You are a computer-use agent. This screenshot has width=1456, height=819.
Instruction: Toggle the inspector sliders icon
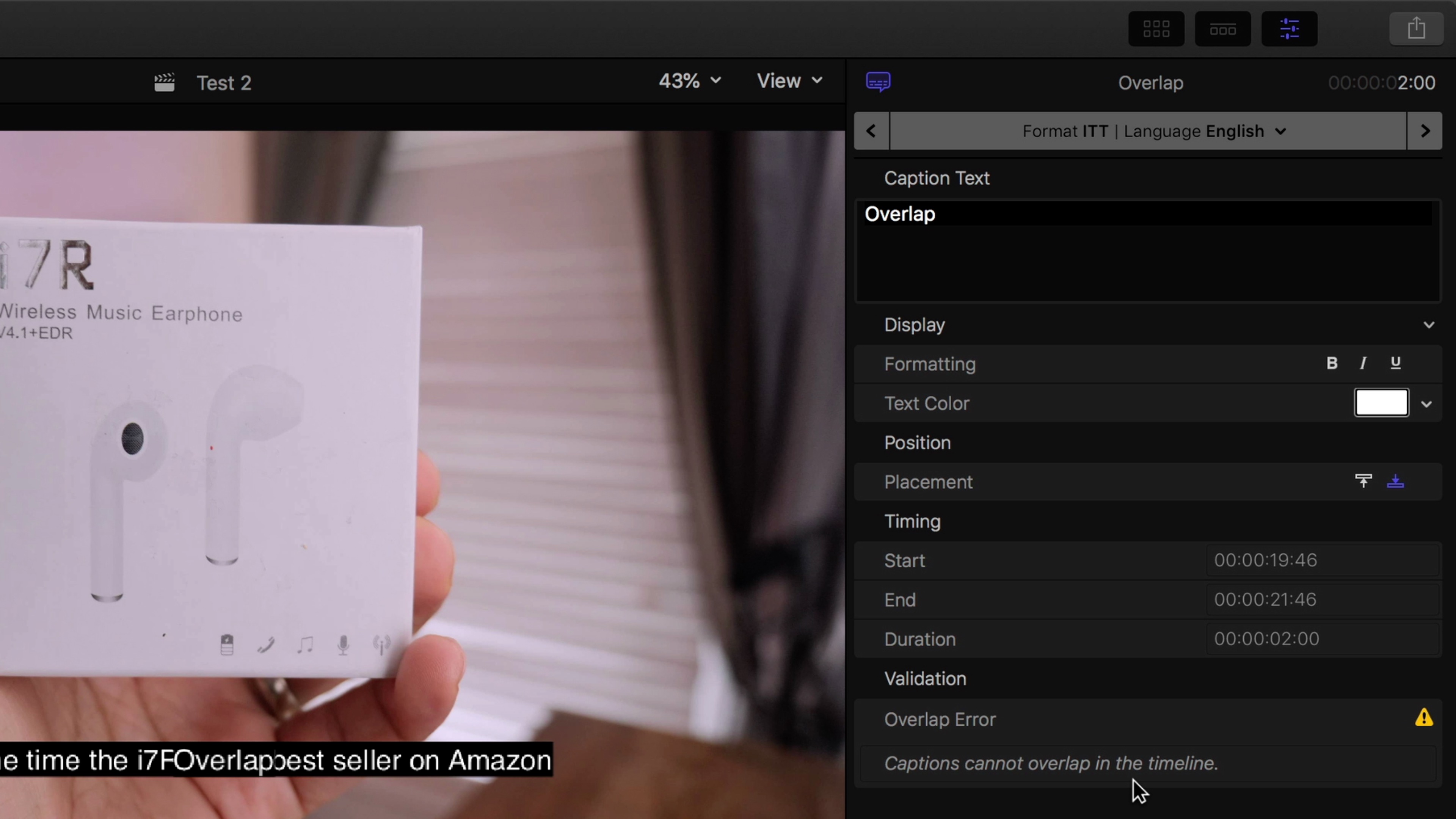point(1289,29)
